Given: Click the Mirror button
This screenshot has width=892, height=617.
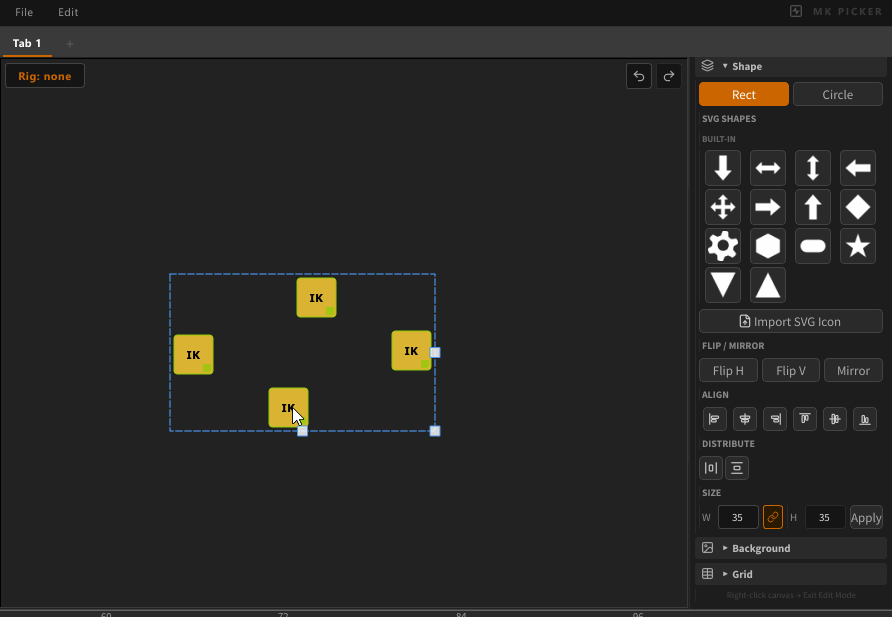Looking at the screenshot, I should coord(853,370).
